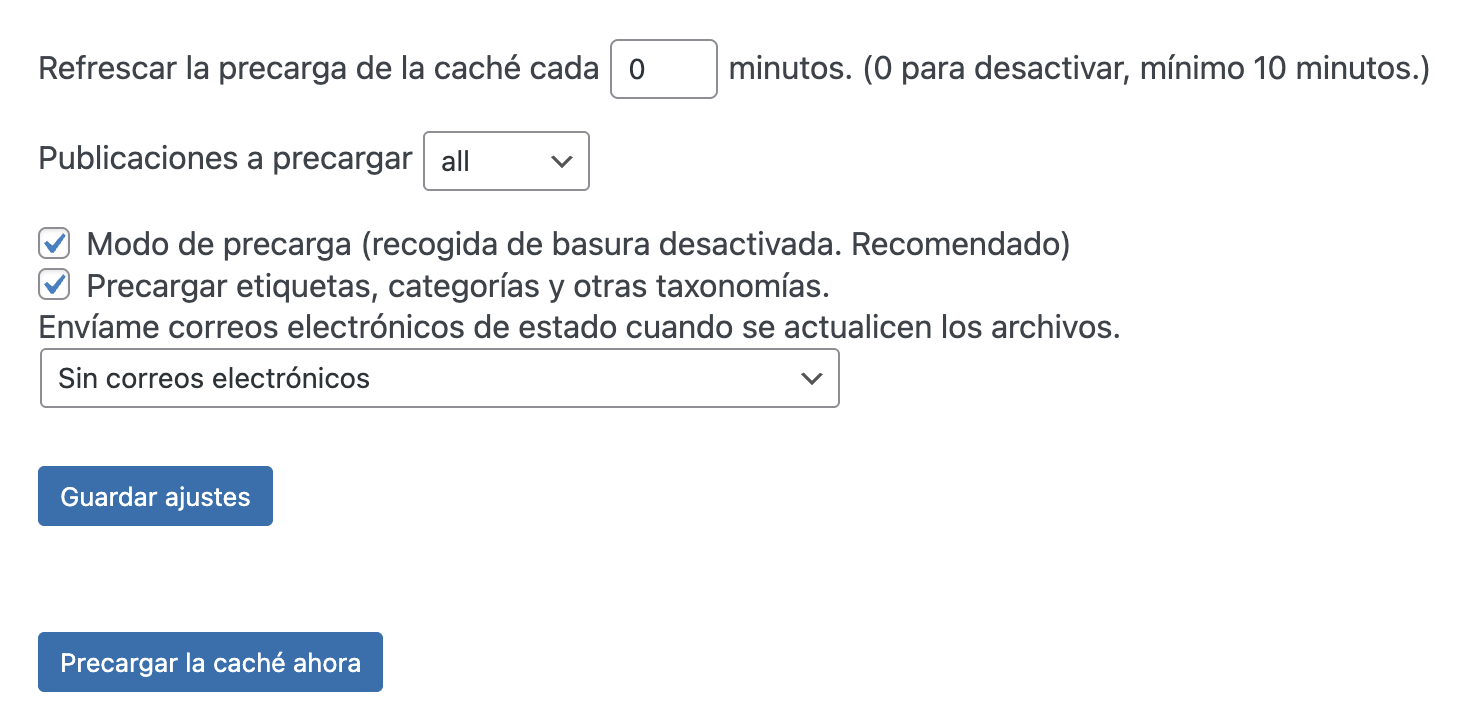
Task: Open the "Publicaciones a precargar" dropdown
Action: [x=506, y=161]
